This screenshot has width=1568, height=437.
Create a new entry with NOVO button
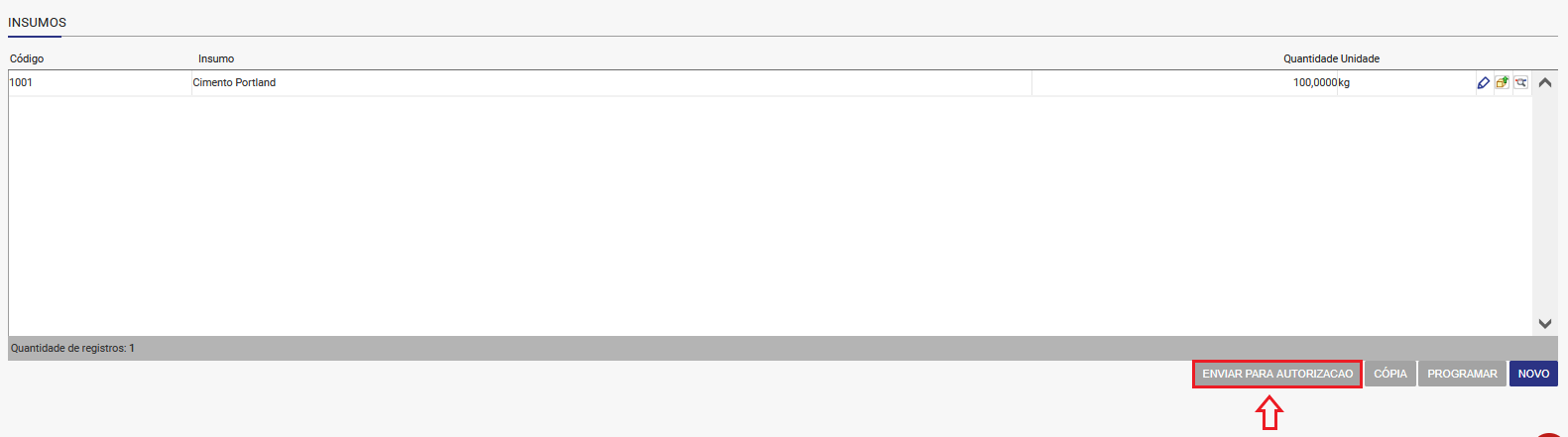tap(1533, 374)
